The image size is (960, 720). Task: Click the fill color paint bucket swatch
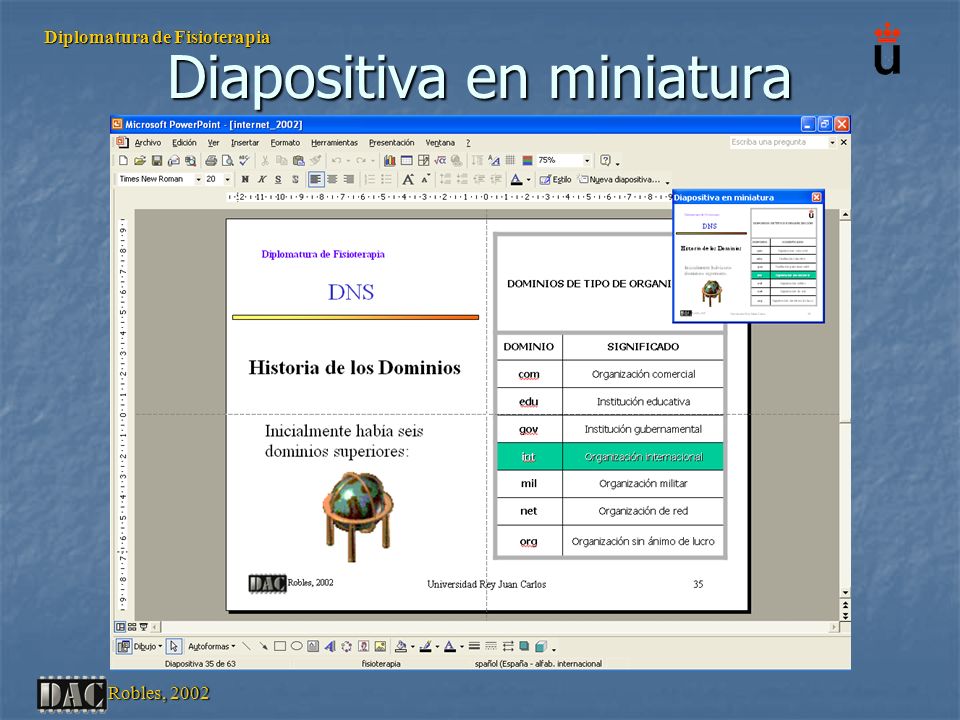pos(401,646)
